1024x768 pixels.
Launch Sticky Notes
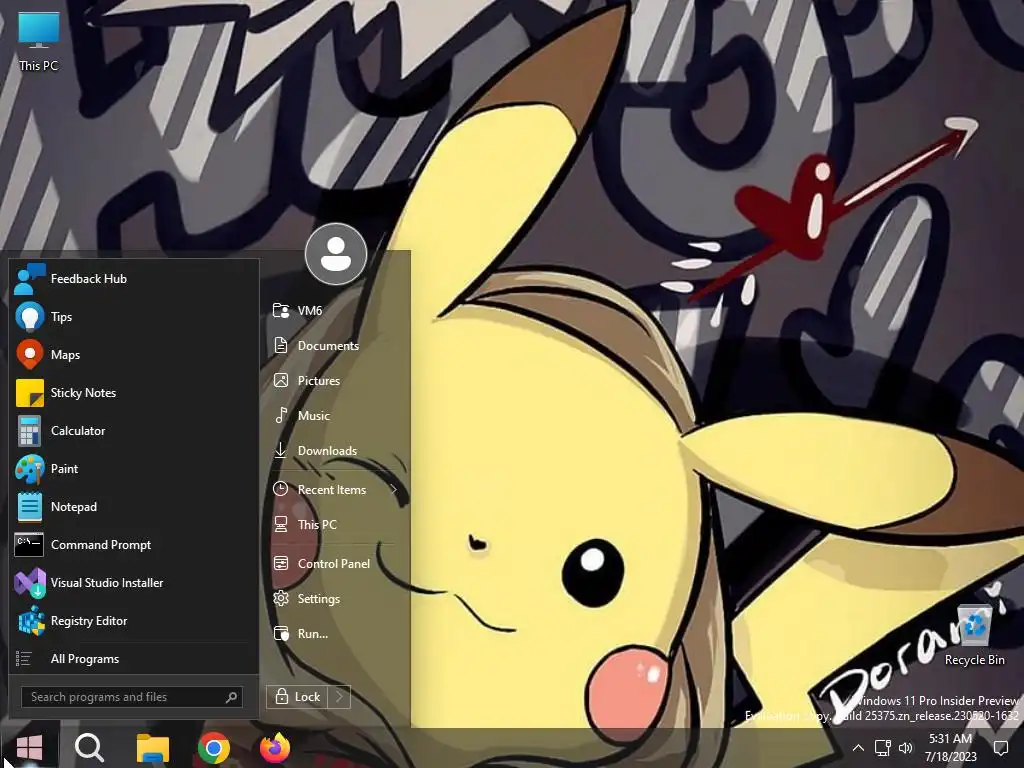tap(133, 392)
